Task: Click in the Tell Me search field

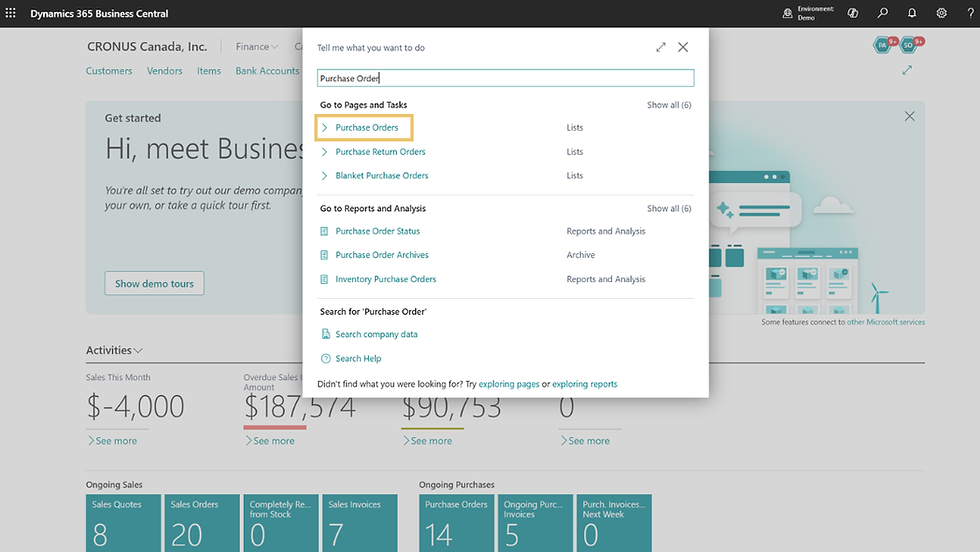Action: pyautogui.click(x=505, y=78)
